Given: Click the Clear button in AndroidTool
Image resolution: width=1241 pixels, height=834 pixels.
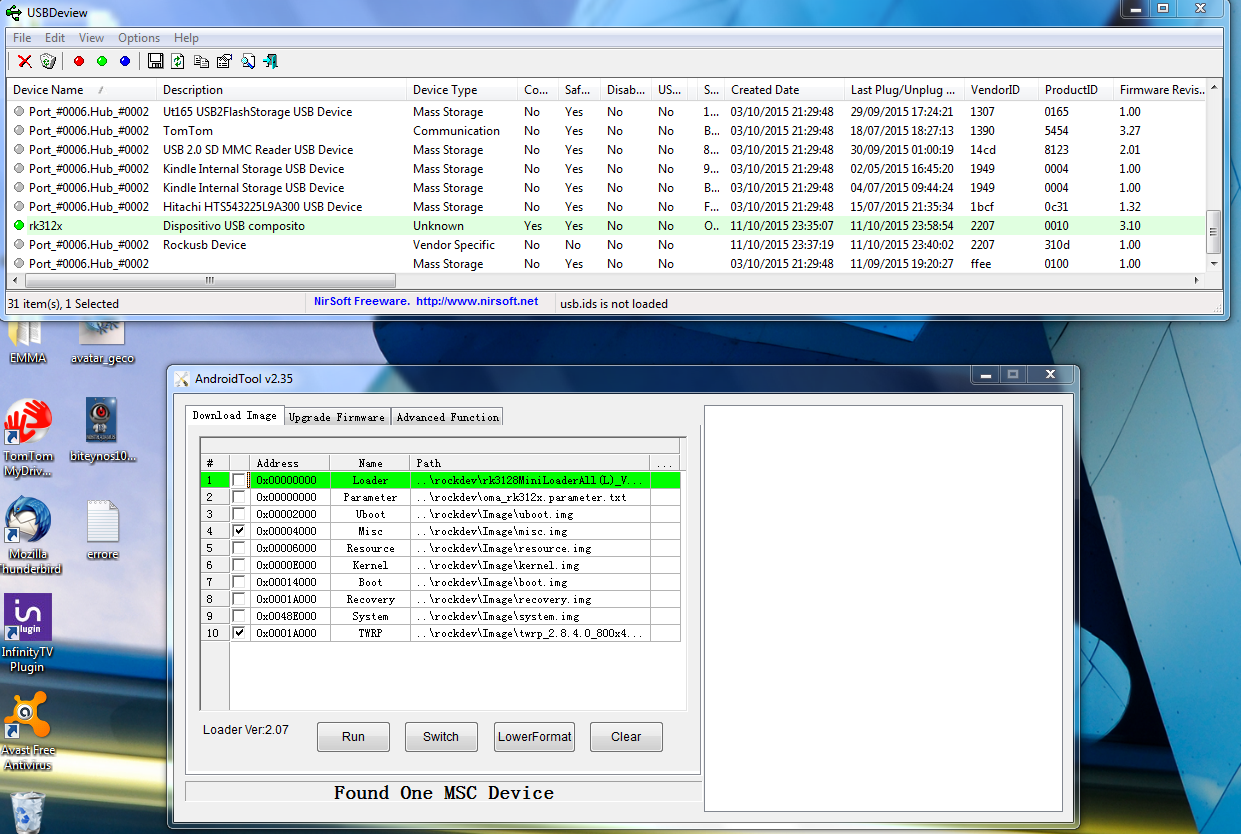Looking at the screenshot, I should (x=626, y=737).
